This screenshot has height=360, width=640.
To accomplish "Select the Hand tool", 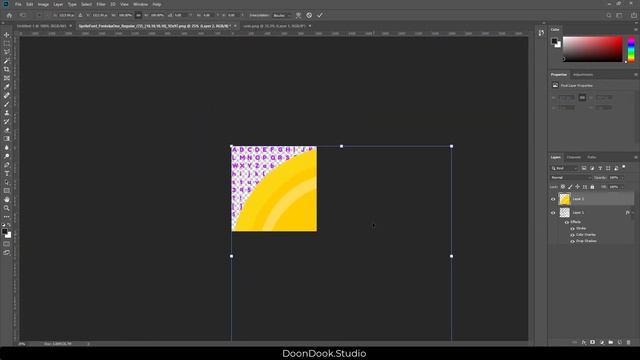I will pyautogui.click(x=7, y=199).
